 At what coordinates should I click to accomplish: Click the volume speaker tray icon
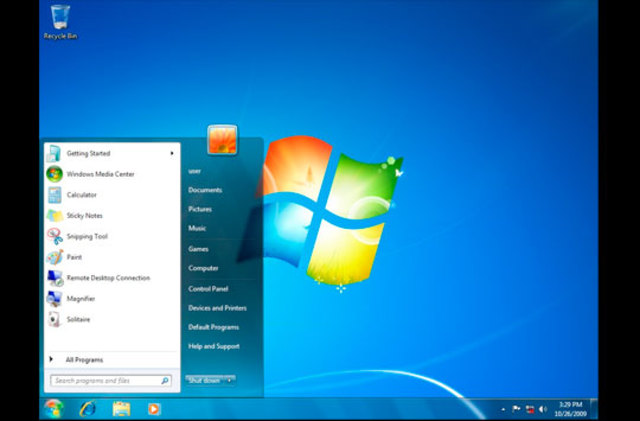click(x=542, y=409)
